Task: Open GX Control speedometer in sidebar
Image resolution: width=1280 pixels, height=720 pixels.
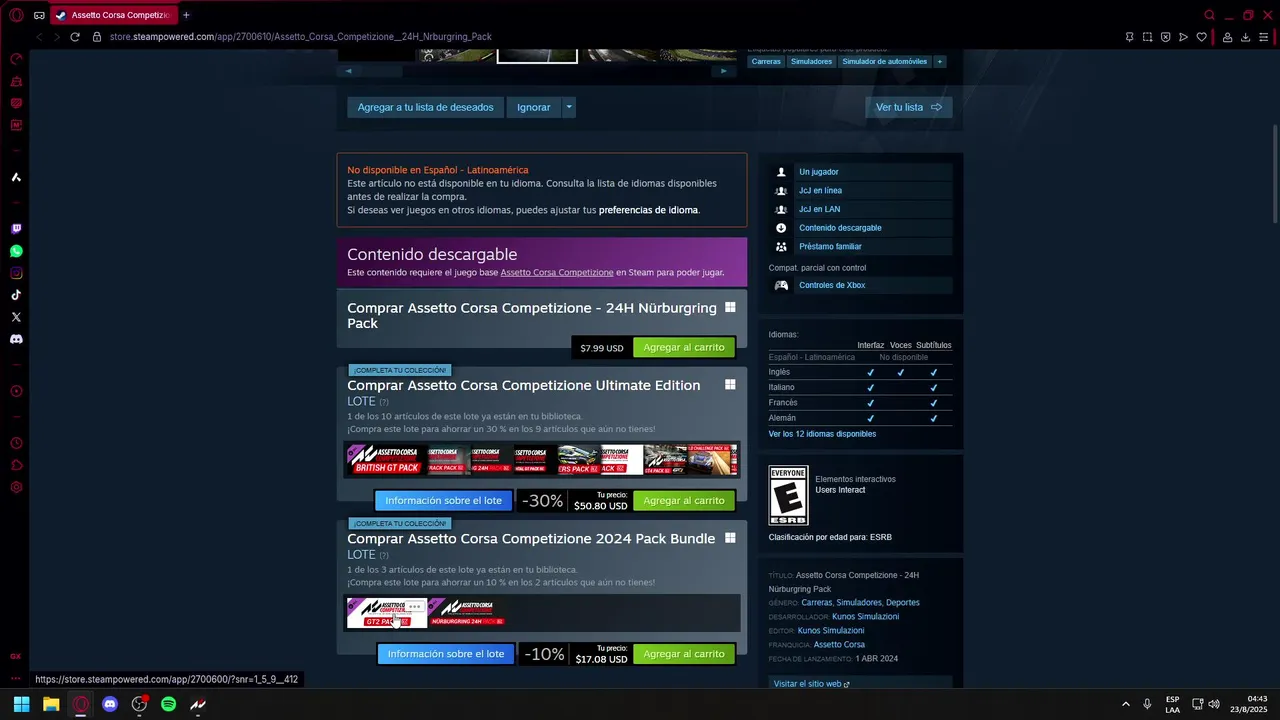Action: coord(16,59)
